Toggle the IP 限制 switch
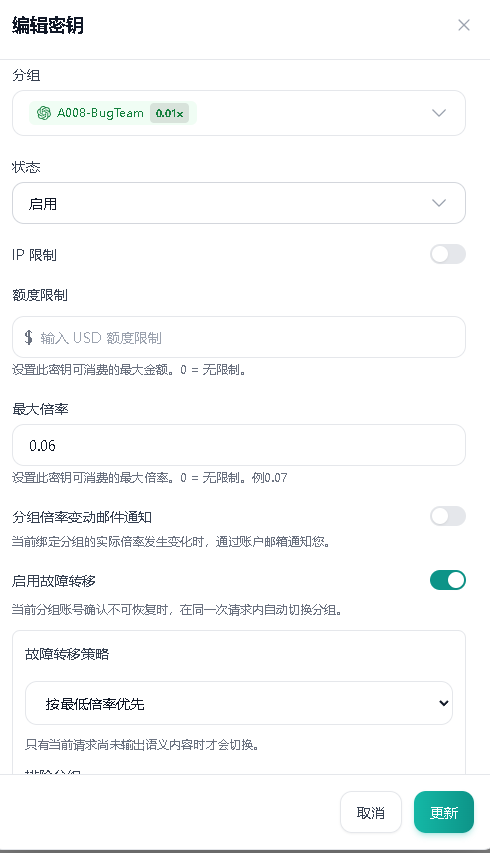 tap(448, 254)
